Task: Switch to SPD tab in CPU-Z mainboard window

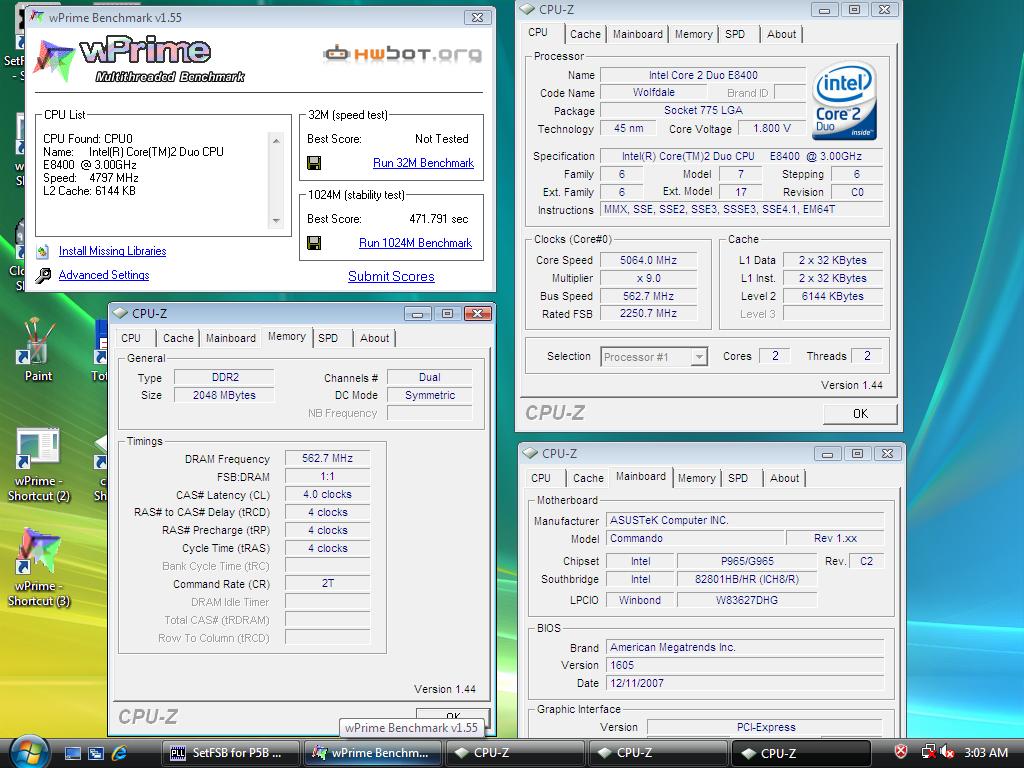Action: pos(738,477)
